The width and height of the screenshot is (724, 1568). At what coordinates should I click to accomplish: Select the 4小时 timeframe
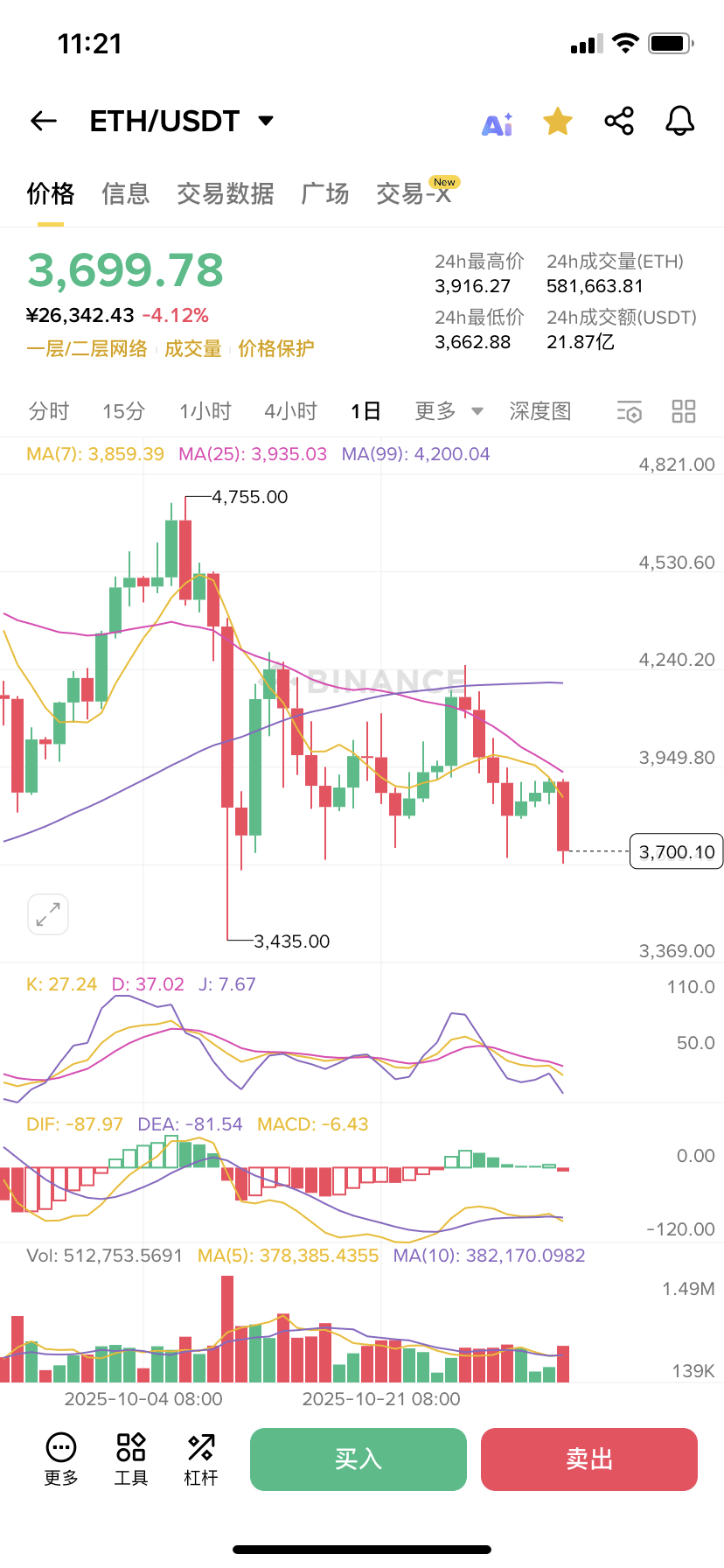(290, 411)
